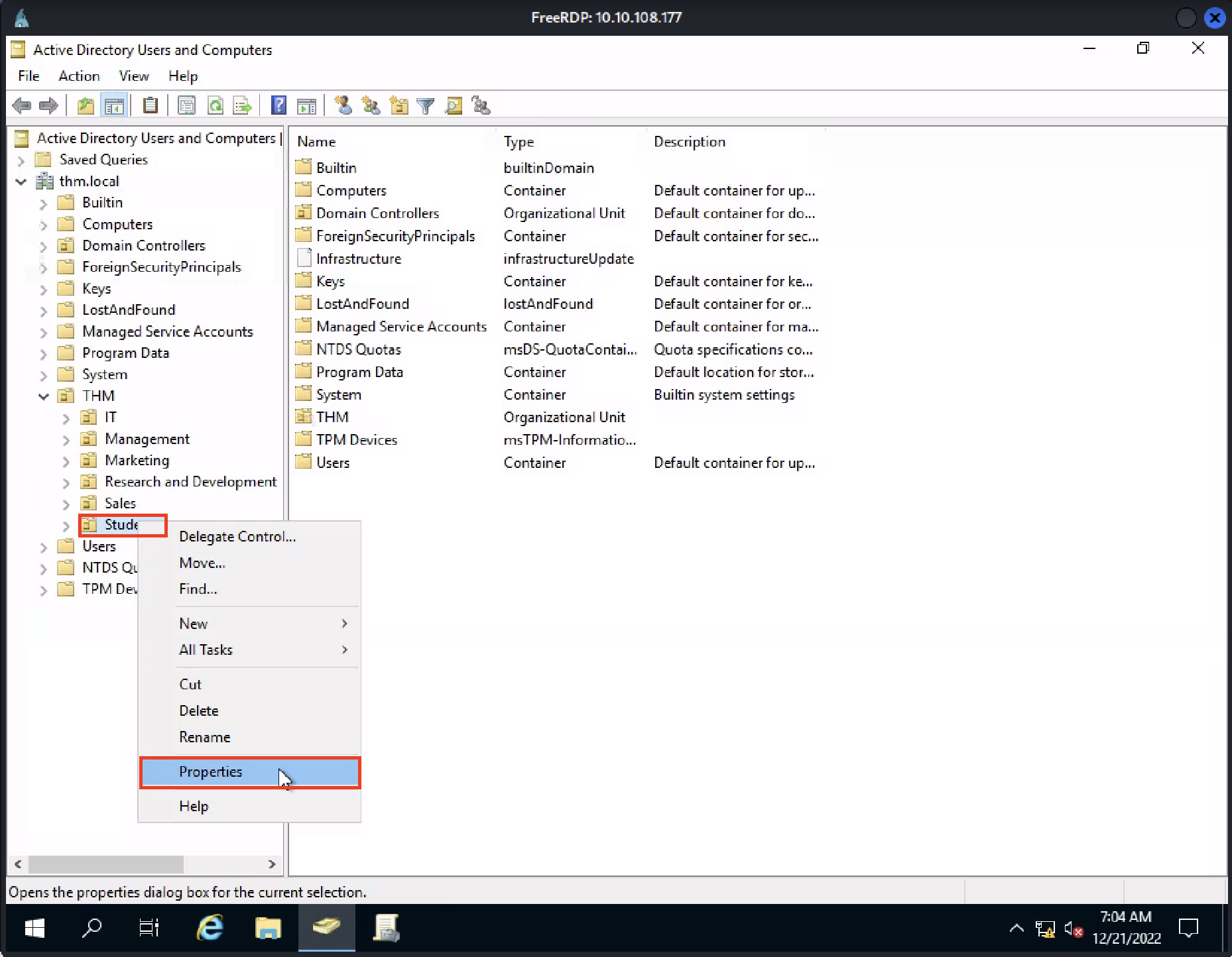Viewport: 1232px width, 957px height.
Task: Open the New submenu
Action: pos(250,624)
